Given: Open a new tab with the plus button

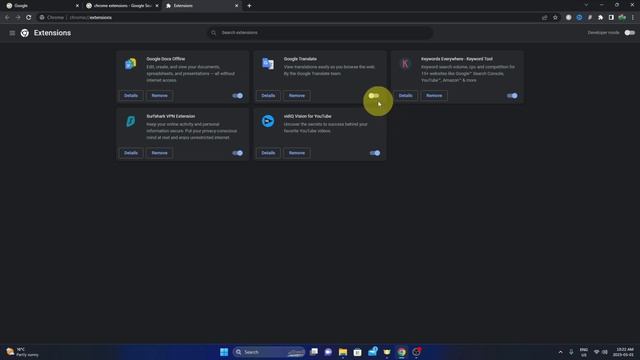Looking at the screenshot, I should coord(249,6).
